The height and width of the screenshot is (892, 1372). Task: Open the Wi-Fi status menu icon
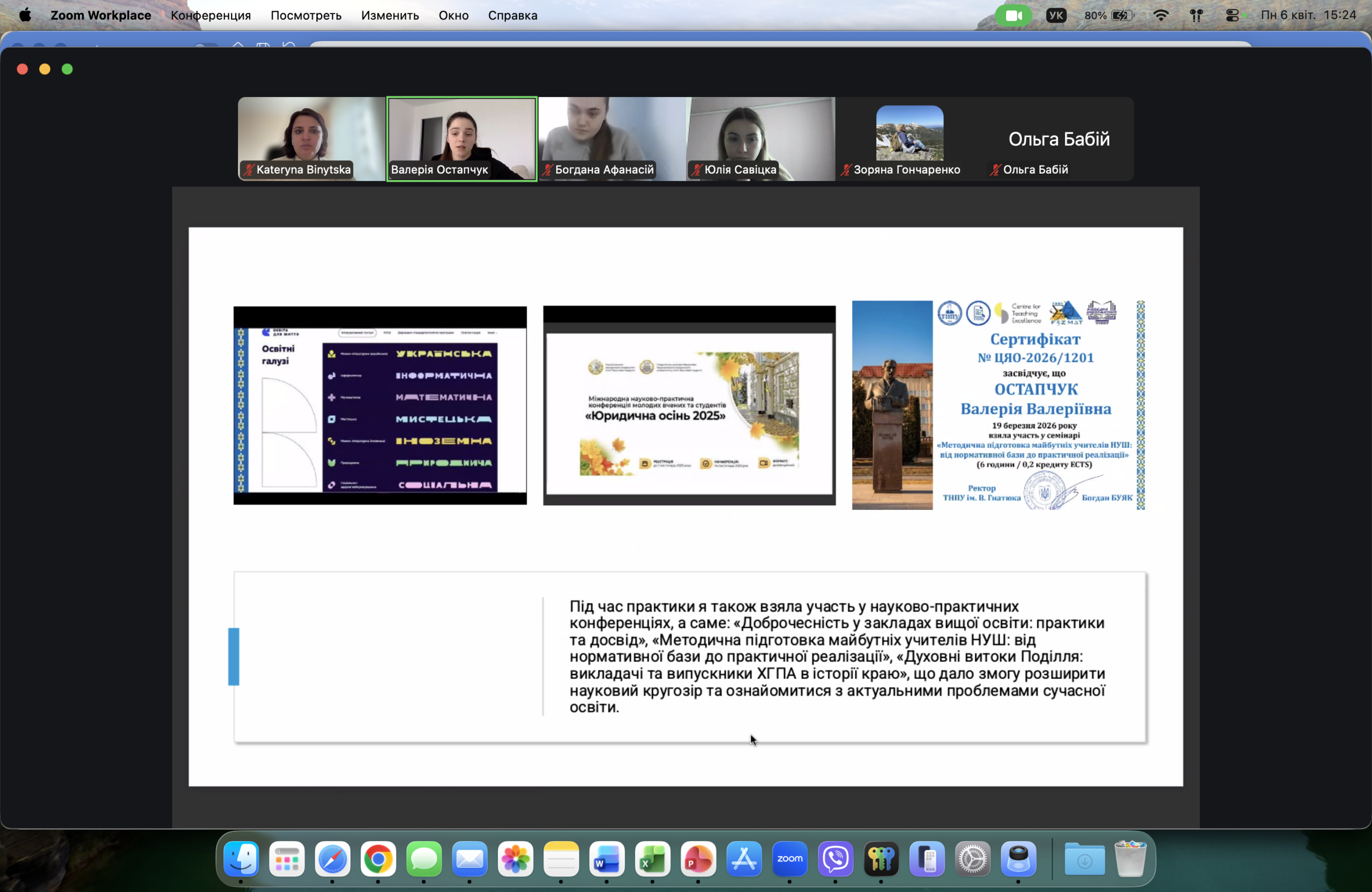click(x=1161, y=16)
